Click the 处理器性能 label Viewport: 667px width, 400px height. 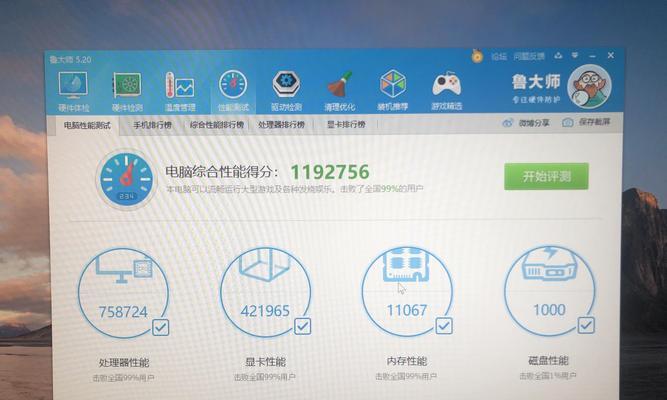(124, 363)
